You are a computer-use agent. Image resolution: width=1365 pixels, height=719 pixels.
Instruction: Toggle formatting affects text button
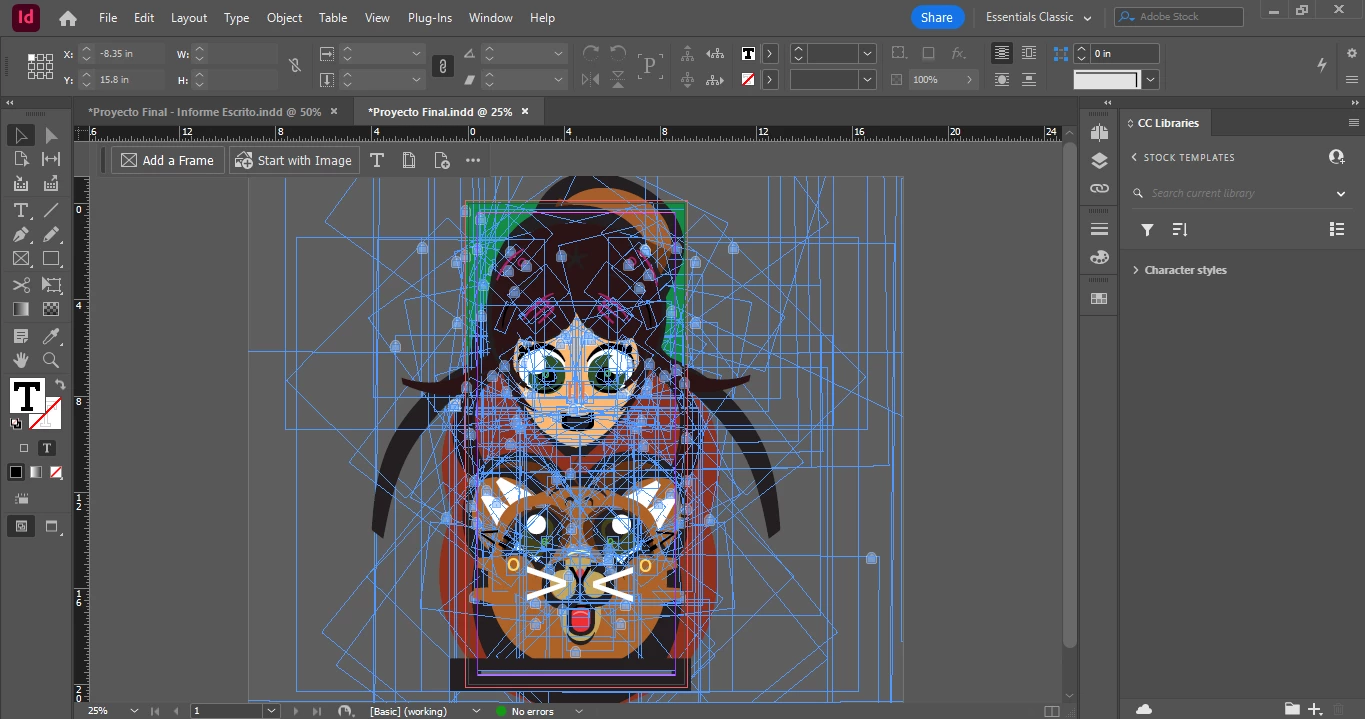pos(46,448)
